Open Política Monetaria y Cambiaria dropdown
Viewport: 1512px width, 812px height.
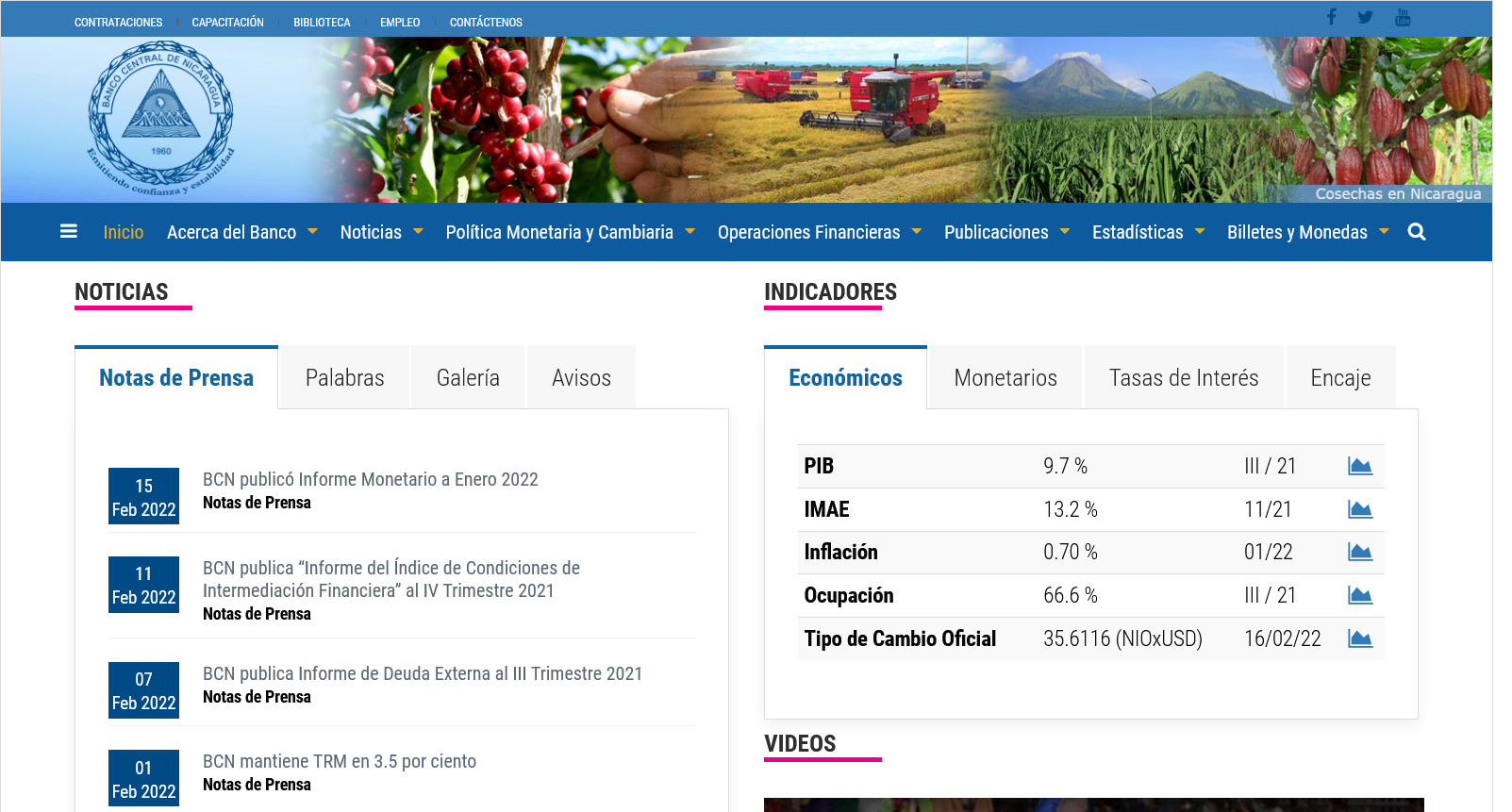coord(570,232)
